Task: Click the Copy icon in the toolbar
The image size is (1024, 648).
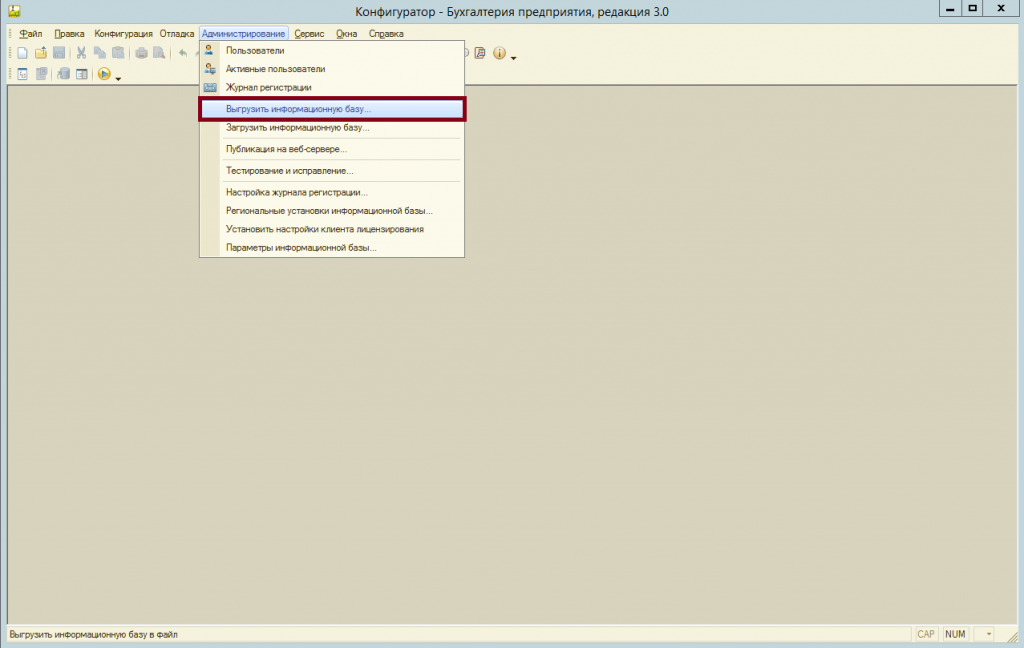Action: [x=100, y=54]
